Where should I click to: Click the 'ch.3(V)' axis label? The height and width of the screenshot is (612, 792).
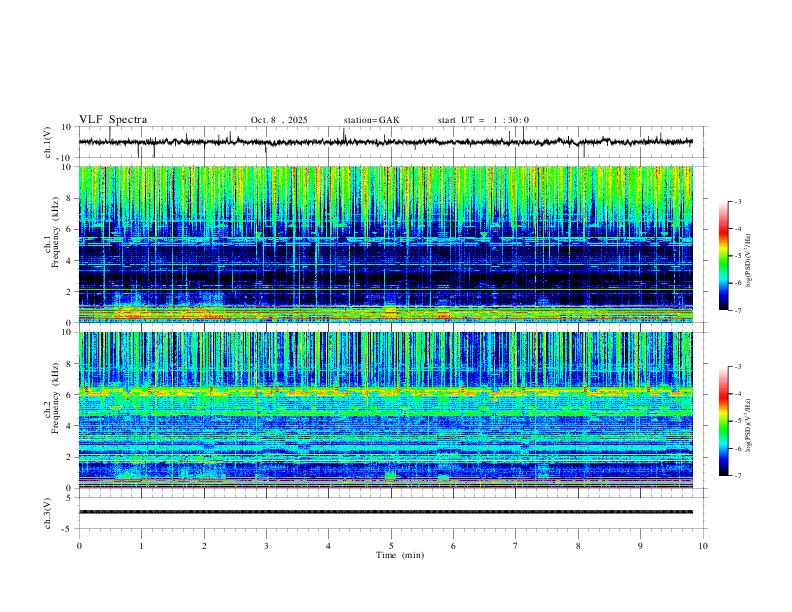coord(48,513)
